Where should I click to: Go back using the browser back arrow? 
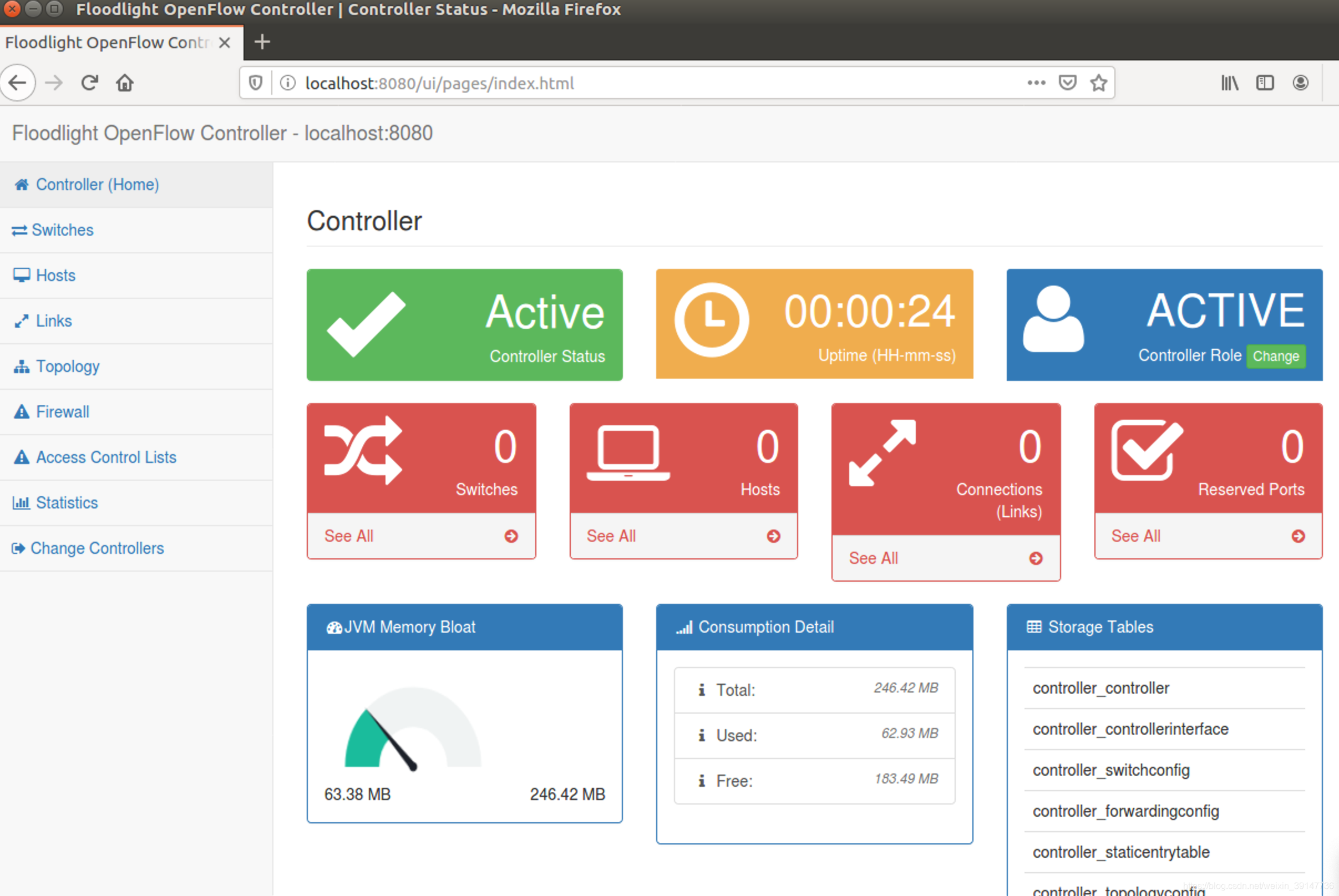pyautogui.click(x=18, y=83)
